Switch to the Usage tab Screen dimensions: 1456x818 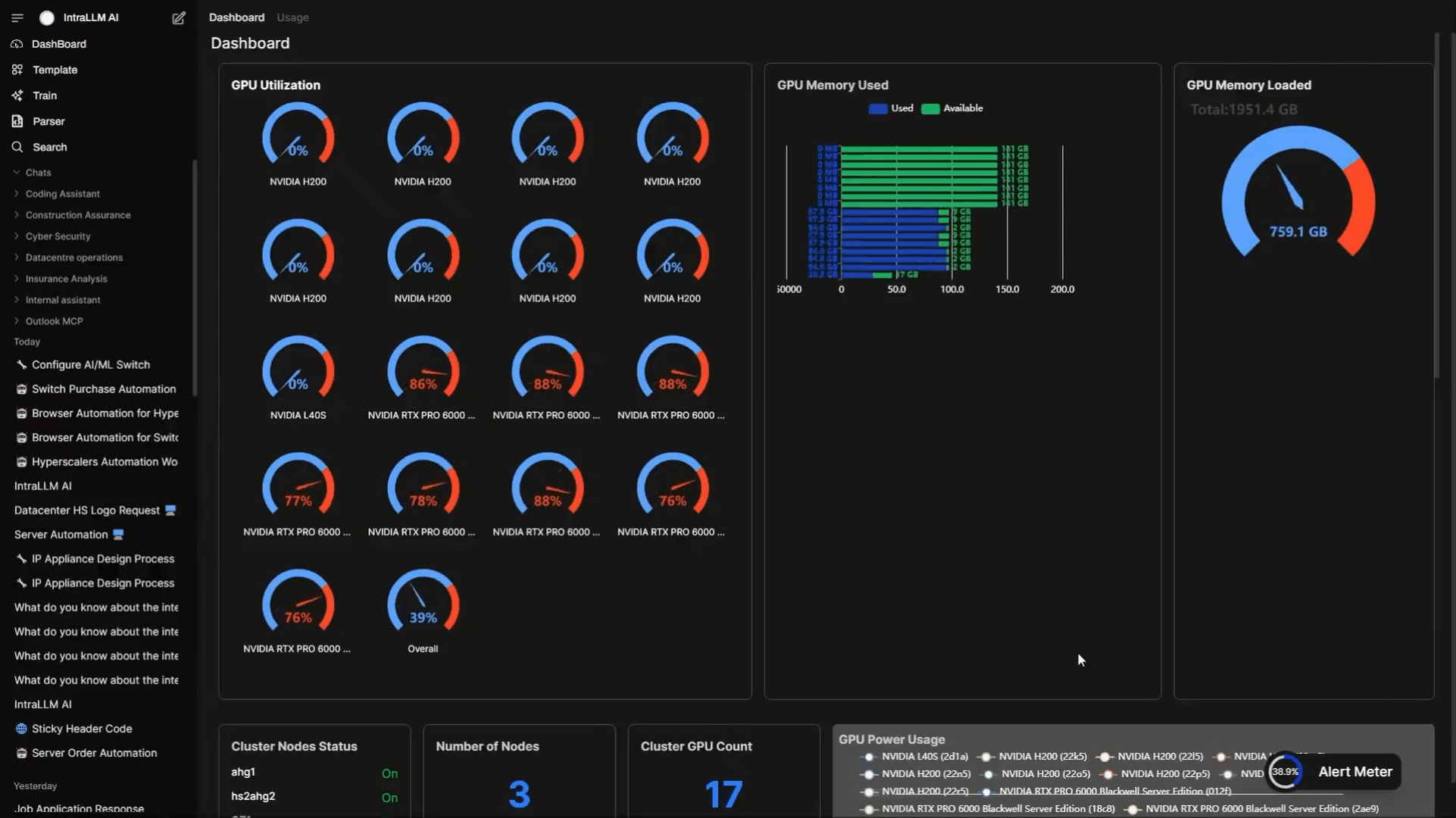tap(292, 17)
